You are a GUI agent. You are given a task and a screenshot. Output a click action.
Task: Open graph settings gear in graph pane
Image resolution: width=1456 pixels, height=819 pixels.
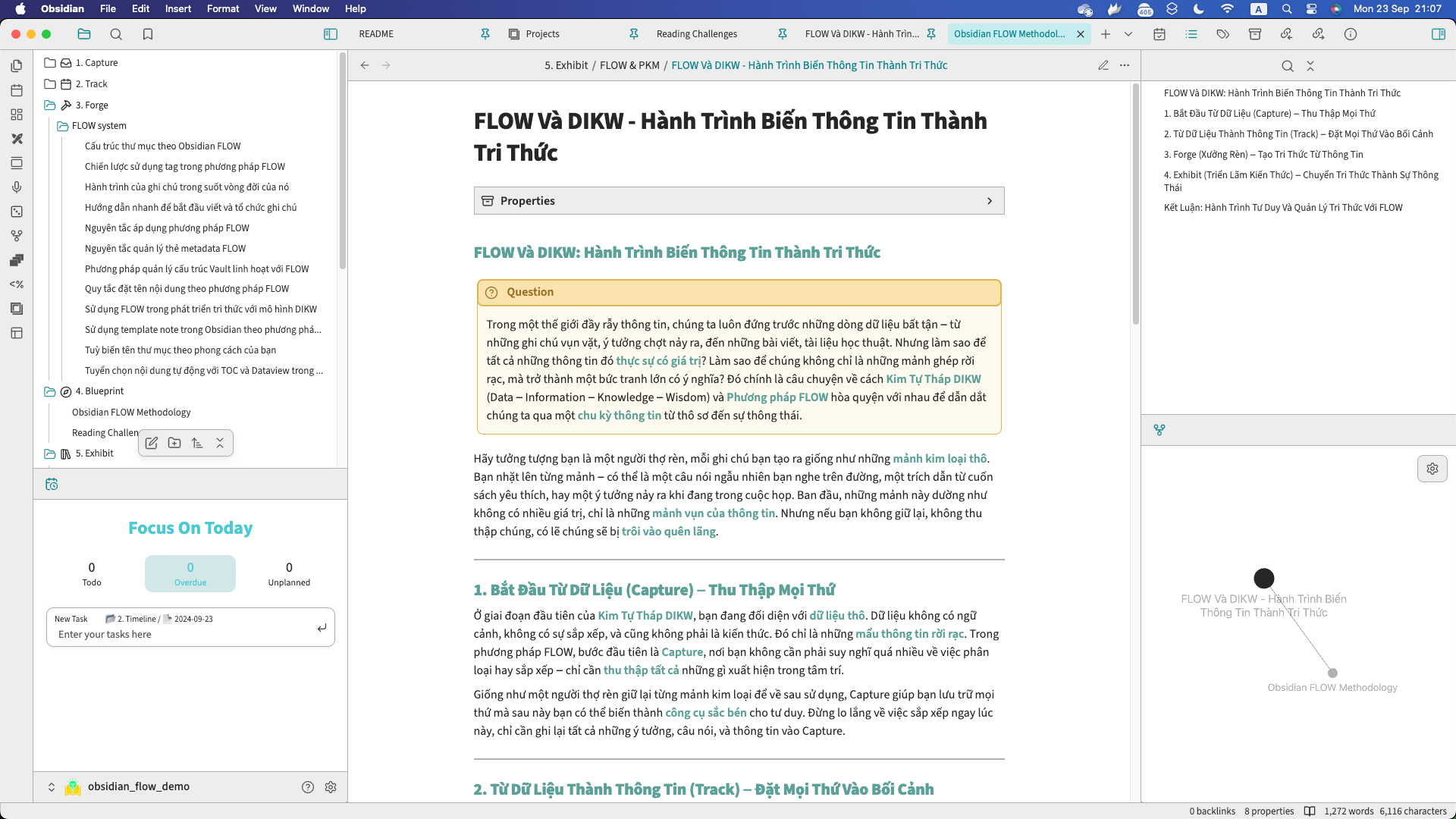pyautogui.click(x=1432, y=469)
